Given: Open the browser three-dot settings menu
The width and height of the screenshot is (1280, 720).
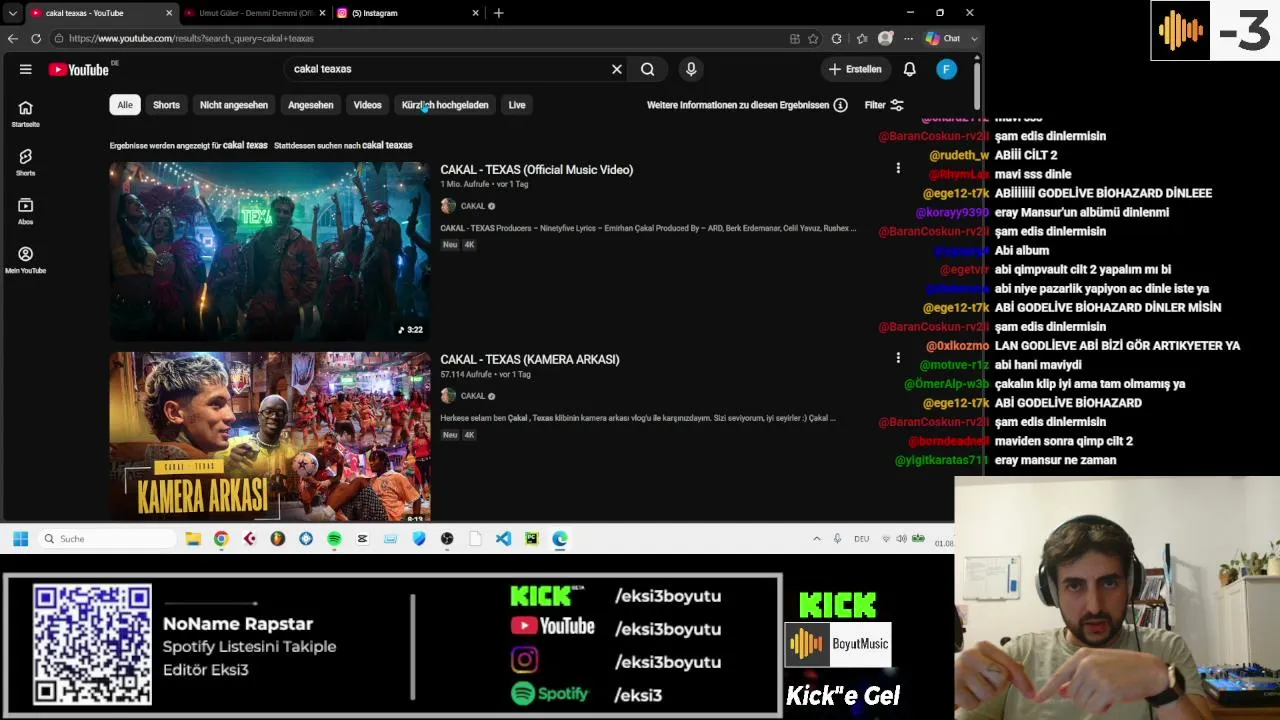Looking at the screenshot, I should (908, 38).
